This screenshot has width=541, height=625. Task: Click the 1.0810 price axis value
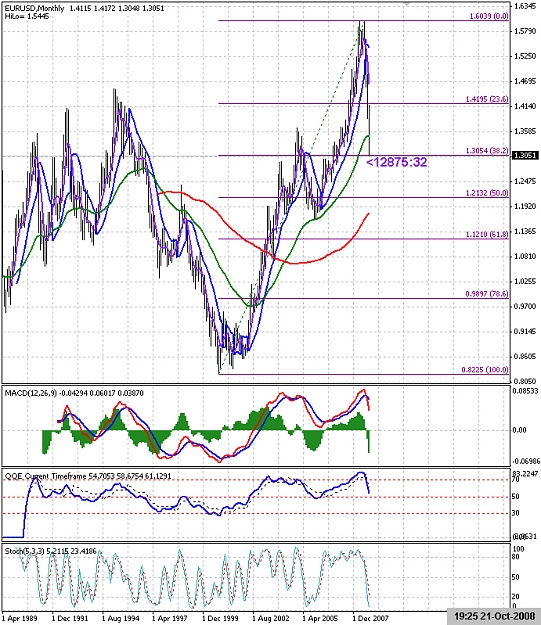[x=525, y=256]
